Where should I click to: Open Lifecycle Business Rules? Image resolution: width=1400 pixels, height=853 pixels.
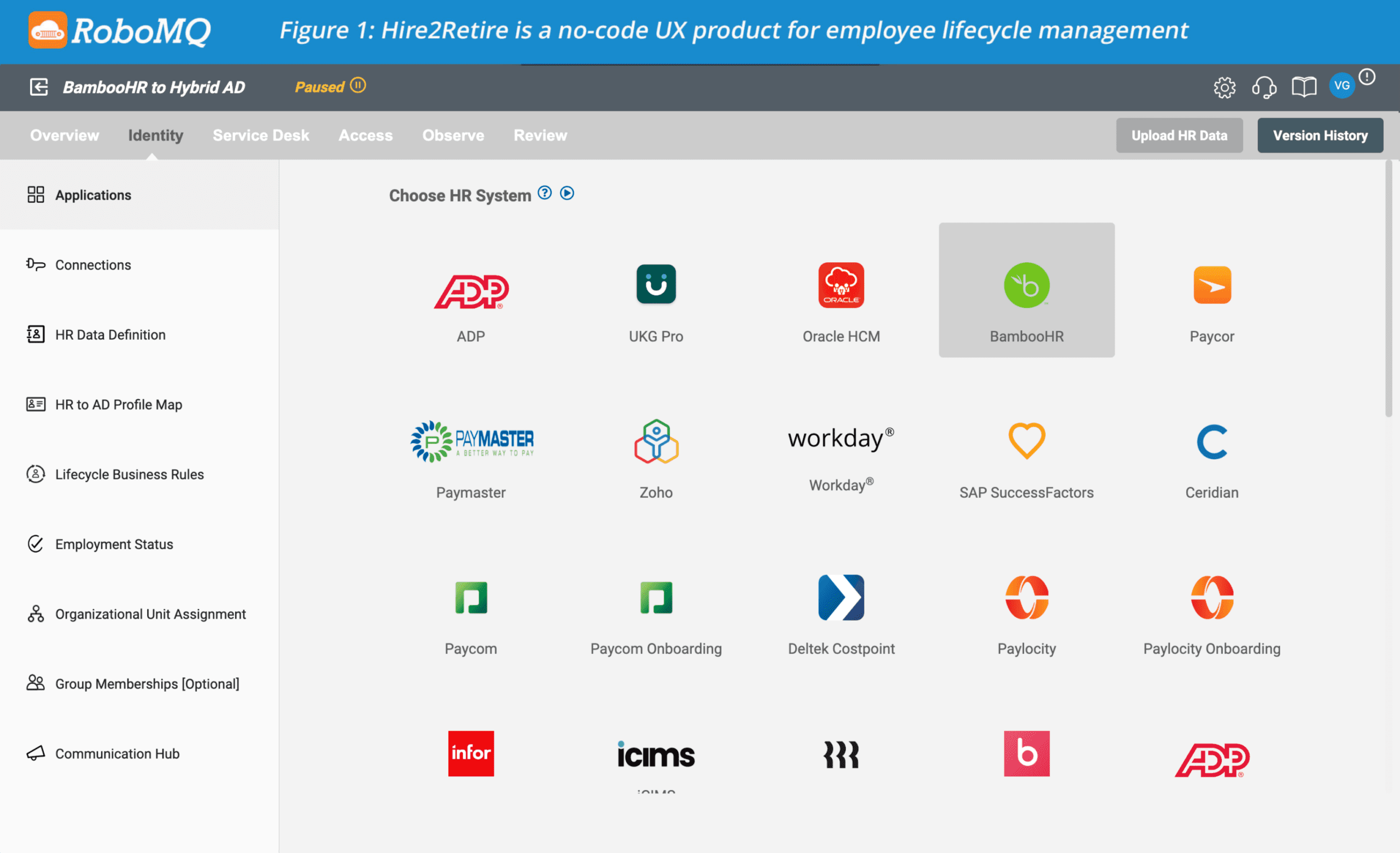tap(130, 474)
